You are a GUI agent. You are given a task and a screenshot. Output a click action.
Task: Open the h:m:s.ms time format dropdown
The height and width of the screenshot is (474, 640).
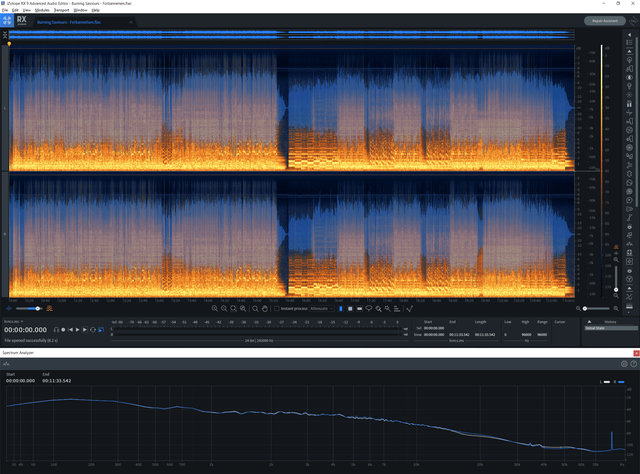click(x=13, y=322)
